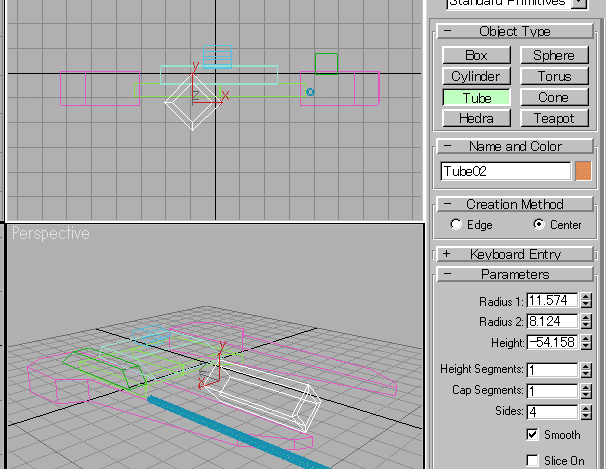Adjust the Radius 2 spinner
Image resolution: width=606 pixels, height=469 pixels.
[586, 321]
